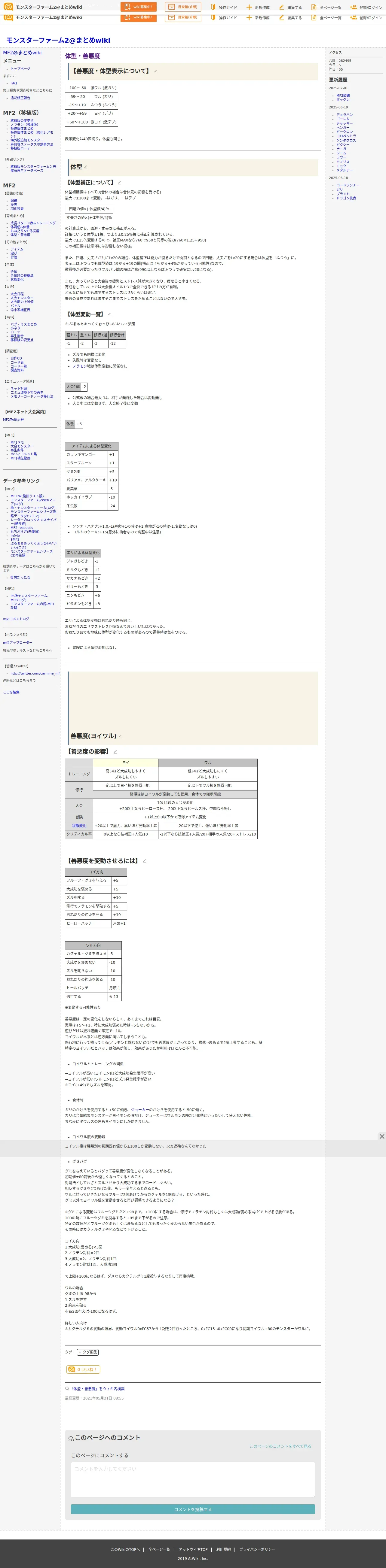Open バグ・ミスまとめ under 【Tips】

pos(23,324)
